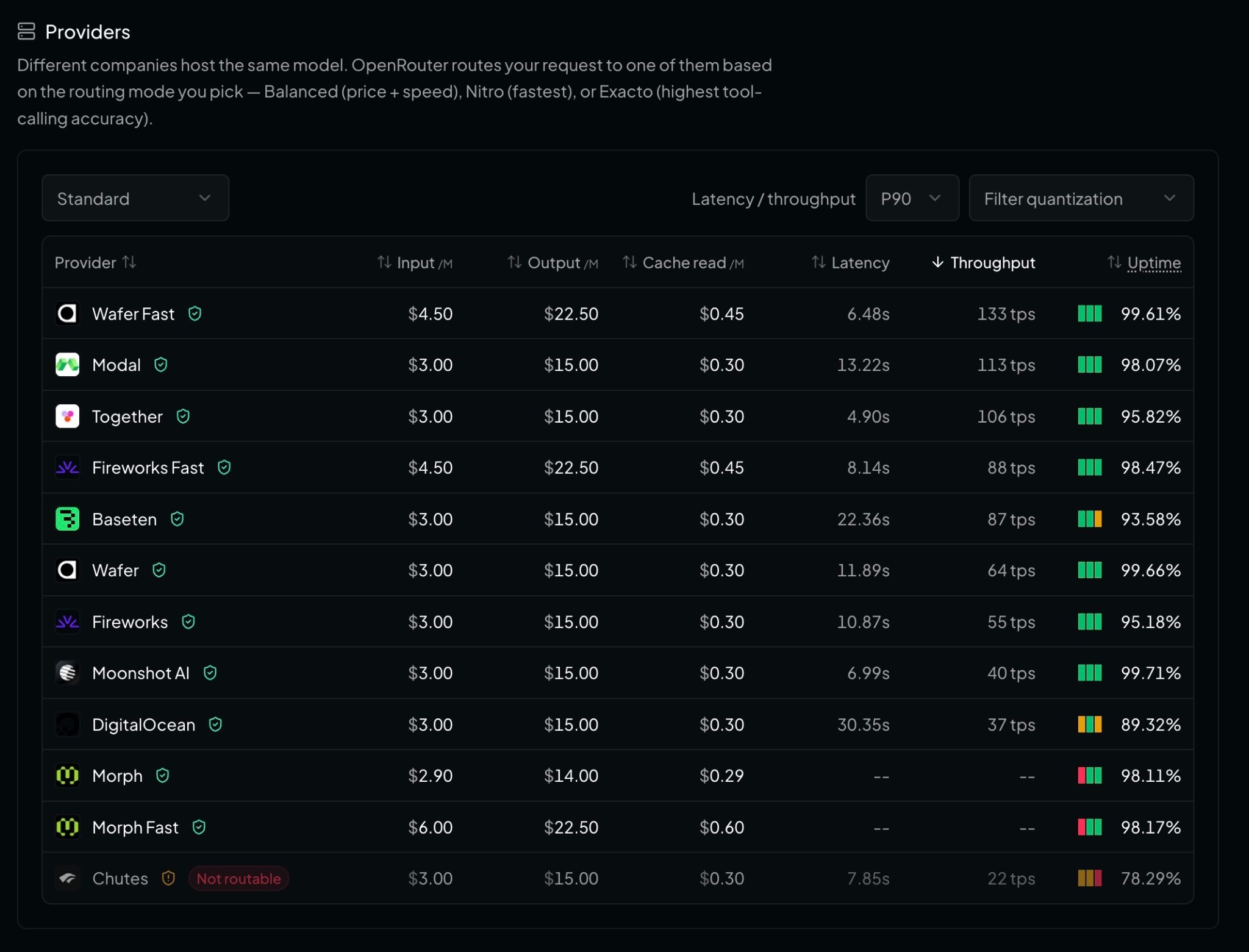Click the green shield icon beside Fireworks Fast

(224, 468)
